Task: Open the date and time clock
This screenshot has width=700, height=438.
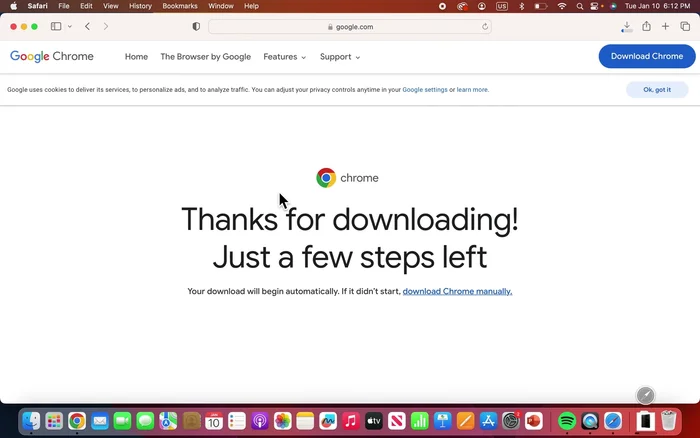Action: click(658, 6)
